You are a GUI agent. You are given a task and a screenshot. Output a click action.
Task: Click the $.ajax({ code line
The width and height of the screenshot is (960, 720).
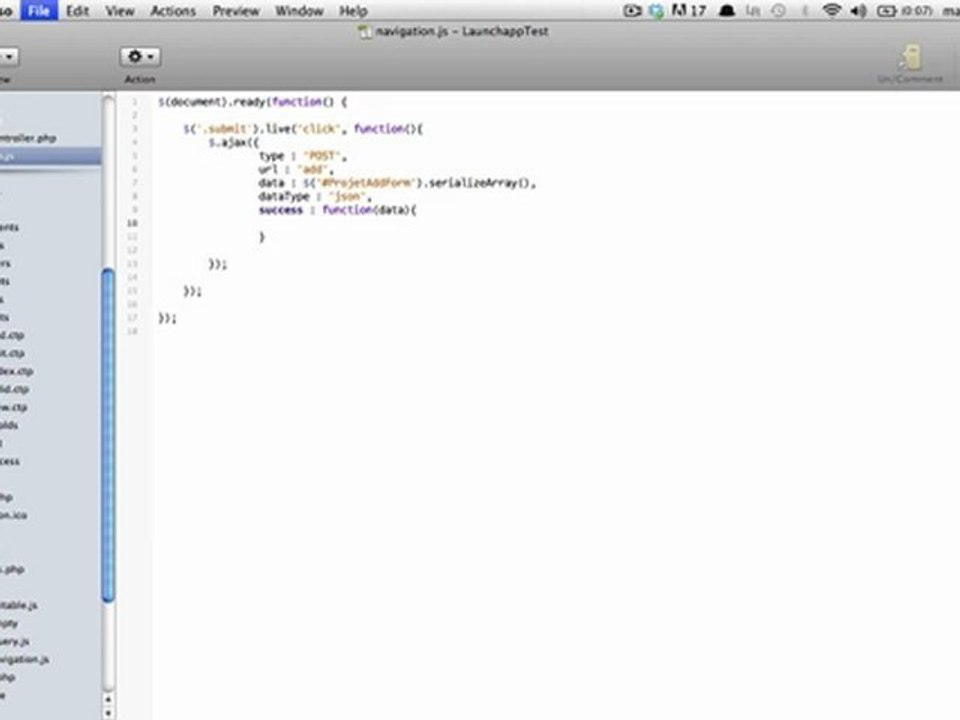pos(234,143)
